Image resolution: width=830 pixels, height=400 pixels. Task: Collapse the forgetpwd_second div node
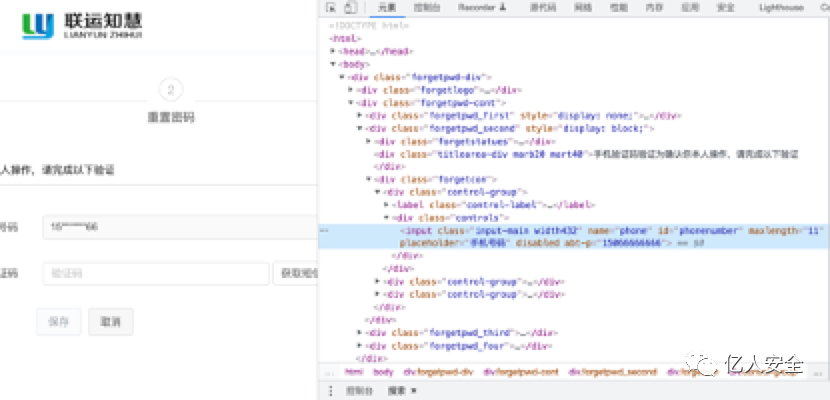[x=360, y=129]
